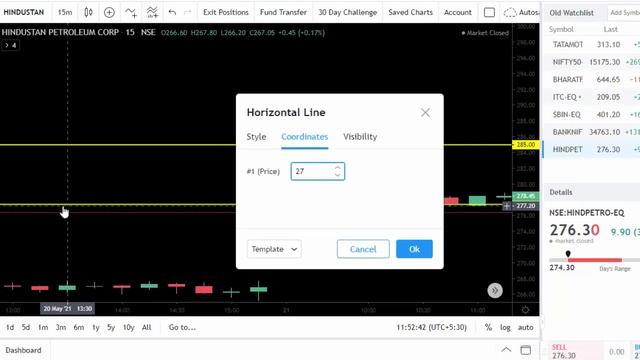The width and height of the screenshot is (640, 360).
Task: Click Exit Positions in toolbar
Action: coord(226,12)
